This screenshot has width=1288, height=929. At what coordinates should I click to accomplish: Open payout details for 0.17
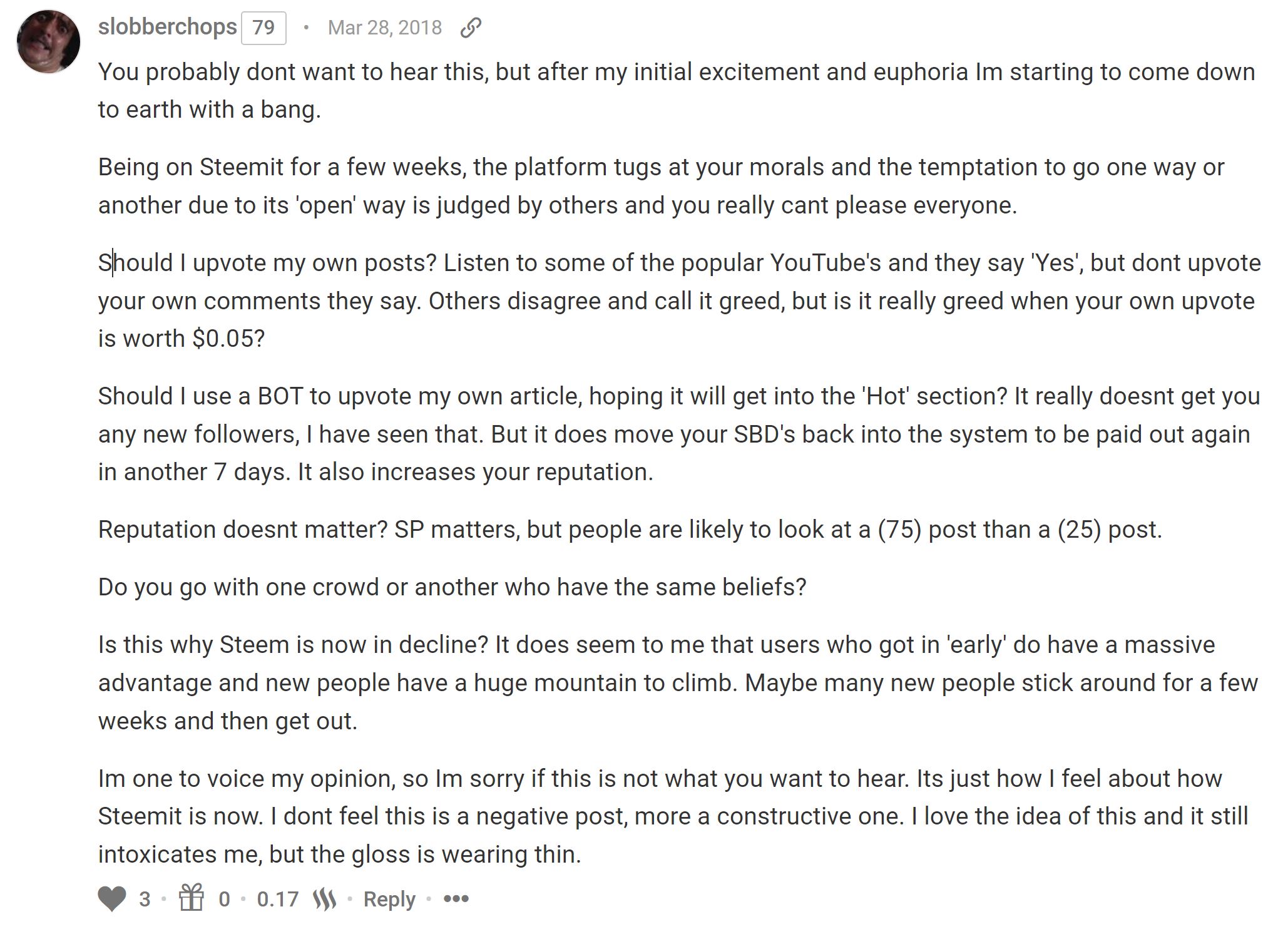tap(278, 899)
